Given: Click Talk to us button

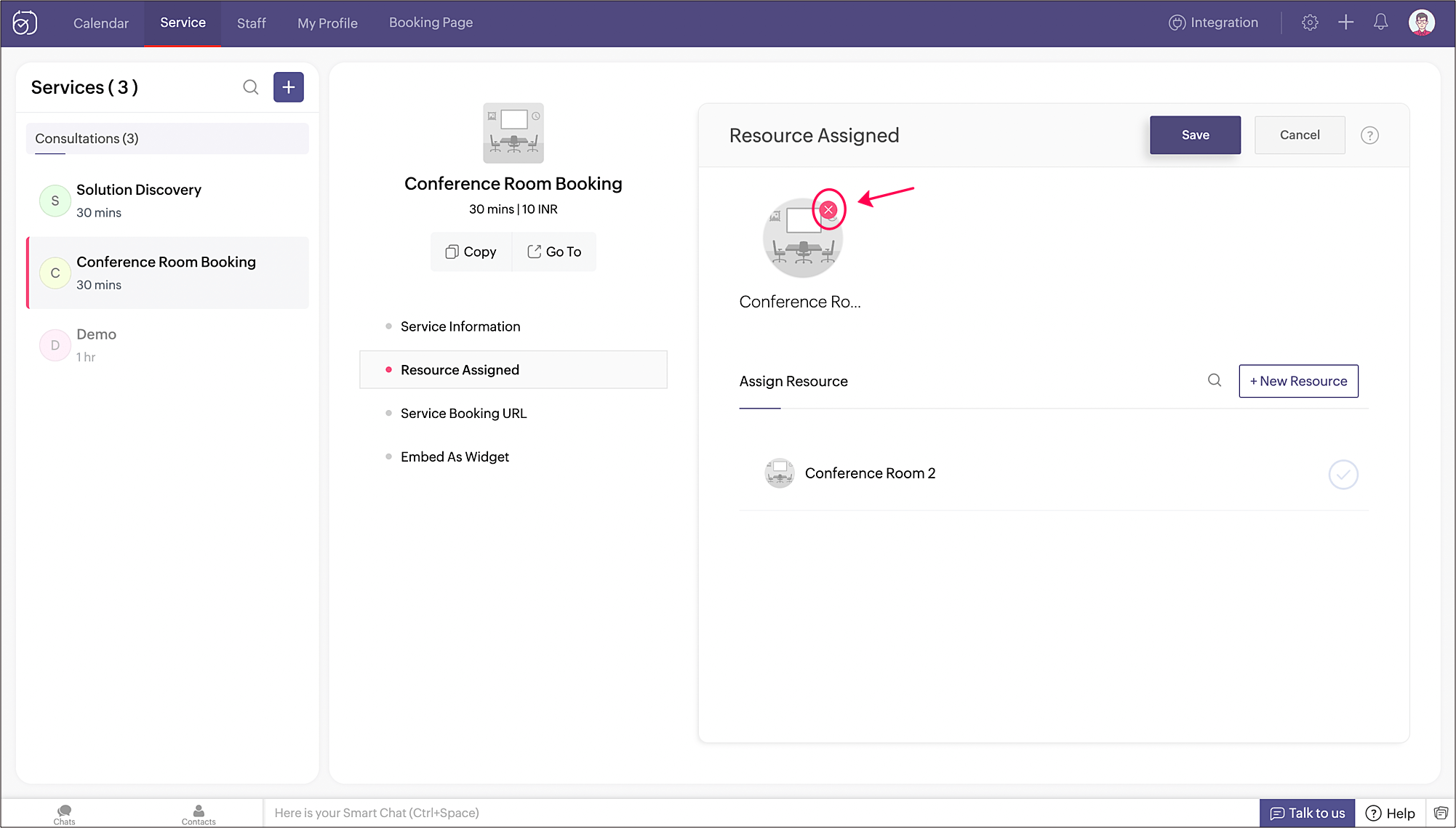Looking at the screenshot, I should pyautogui.click(x=1307, y=813).
